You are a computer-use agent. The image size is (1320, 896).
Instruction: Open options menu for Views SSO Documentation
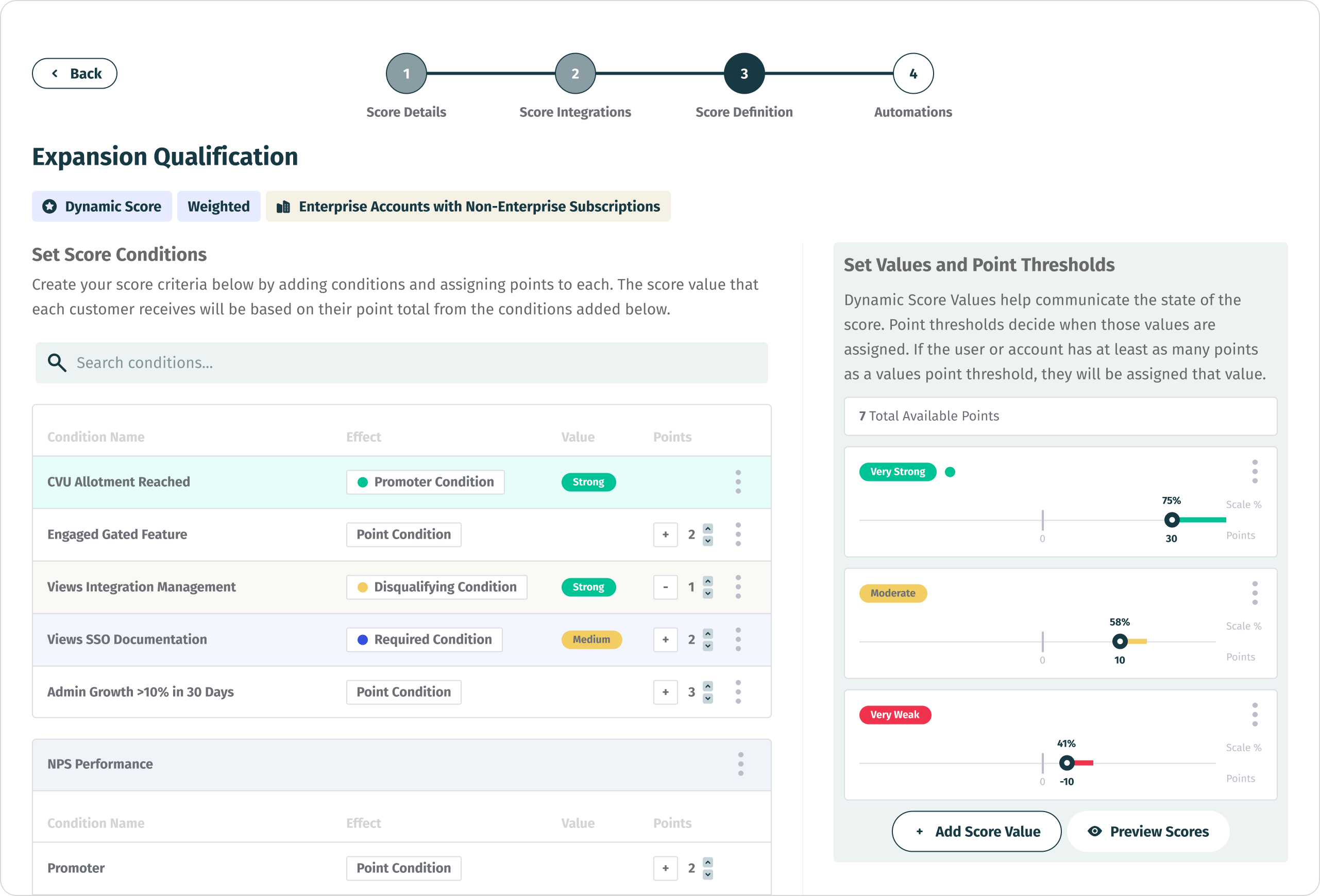pyautogui.click(x=738, y=640)
